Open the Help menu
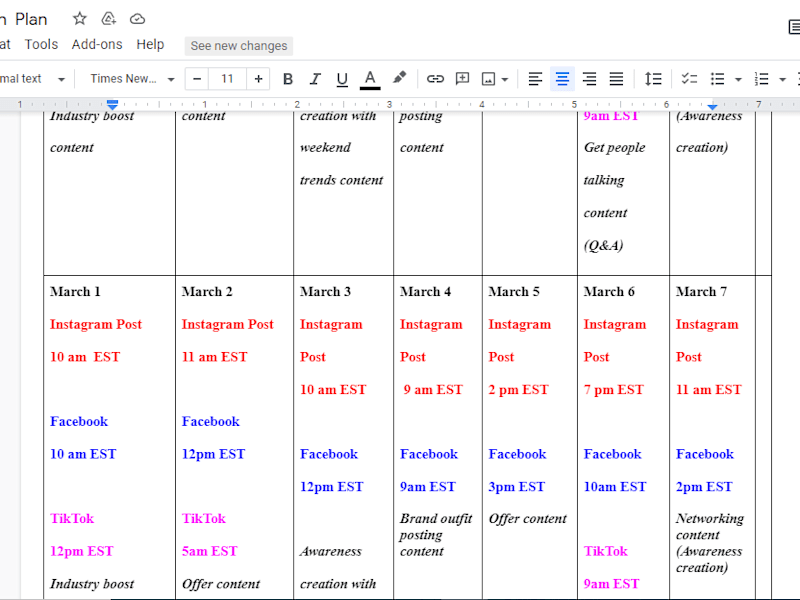This screenshot has width=800, height=600. [x=150, y=44]
